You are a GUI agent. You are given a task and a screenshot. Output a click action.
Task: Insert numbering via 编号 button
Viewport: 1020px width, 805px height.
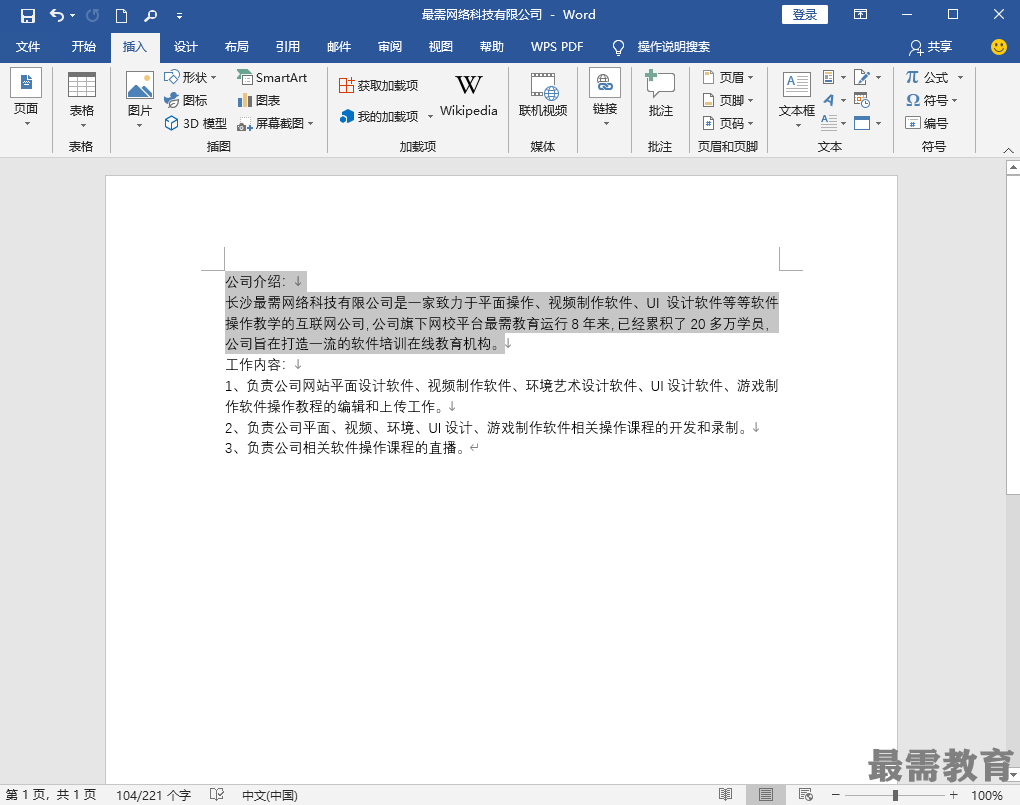pos(927,123)
